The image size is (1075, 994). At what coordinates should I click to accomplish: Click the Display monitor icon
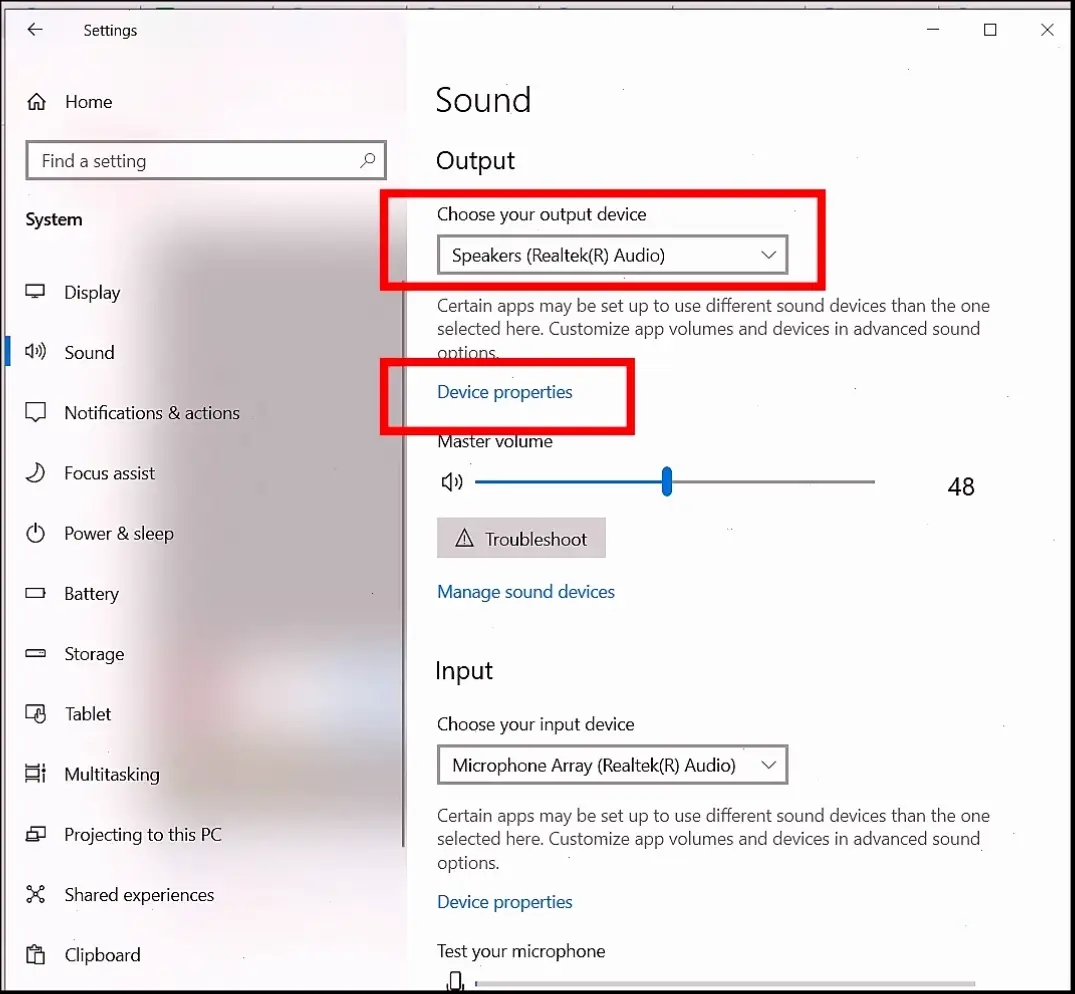click(36, 292)
